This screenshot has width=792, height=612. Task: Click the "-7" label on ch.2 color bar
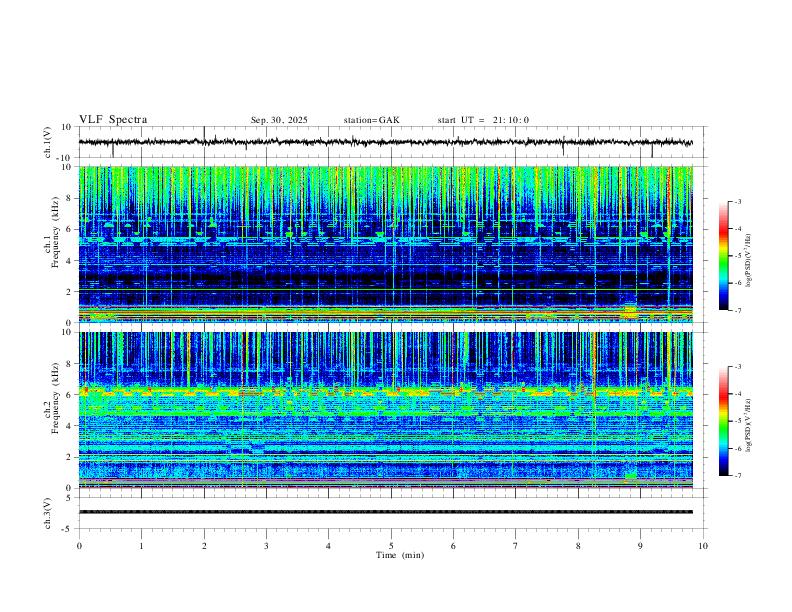(738, 476)
